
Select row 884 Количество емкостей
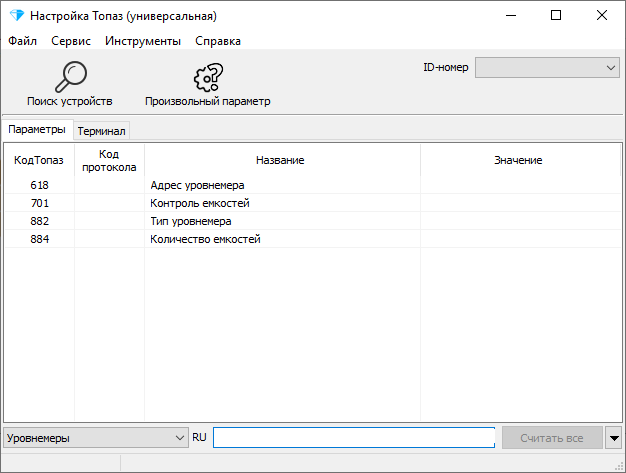(x=313, y=239)
